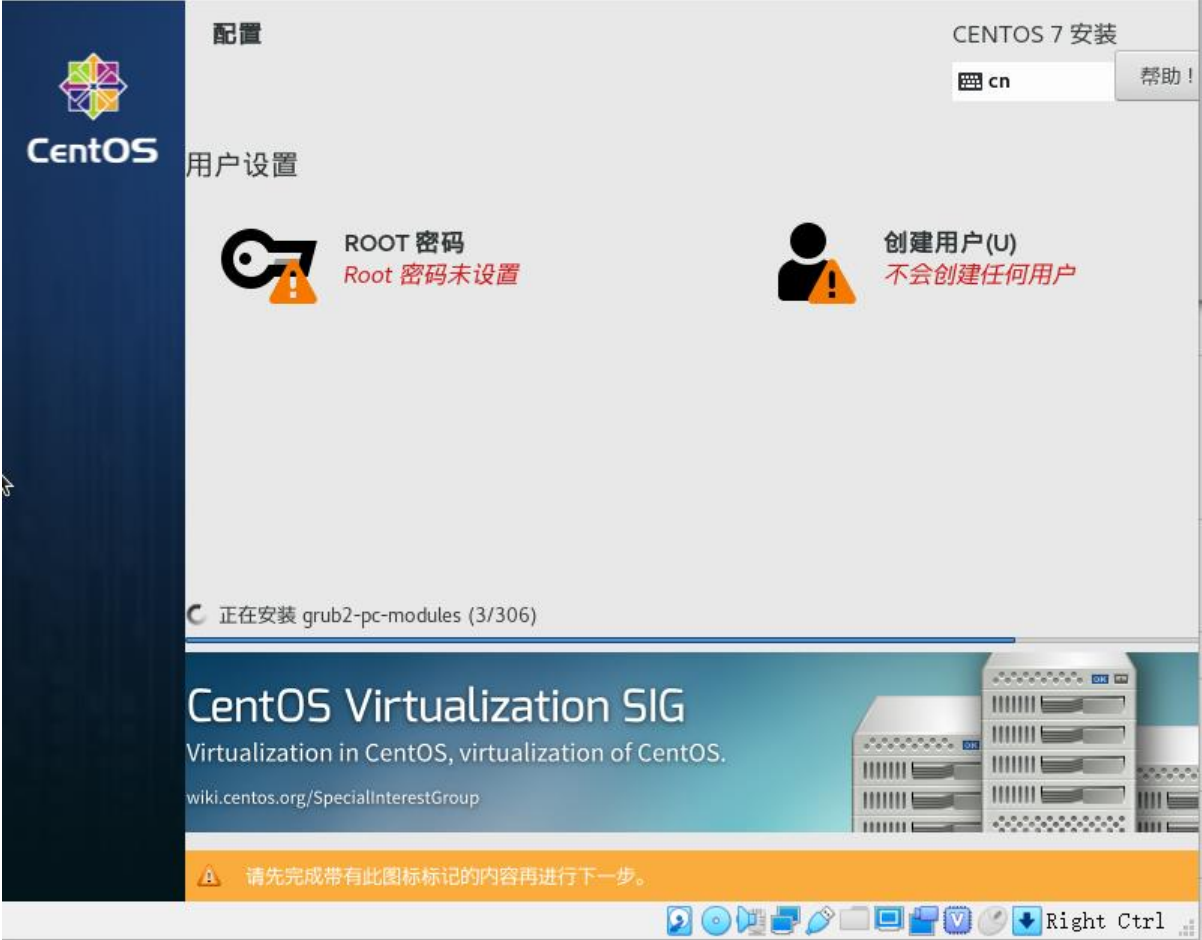Image resolution: width=1202 pixels, height=940 pixels.
Task: Click the audio speaker status icon
Action: pos(750,921)
